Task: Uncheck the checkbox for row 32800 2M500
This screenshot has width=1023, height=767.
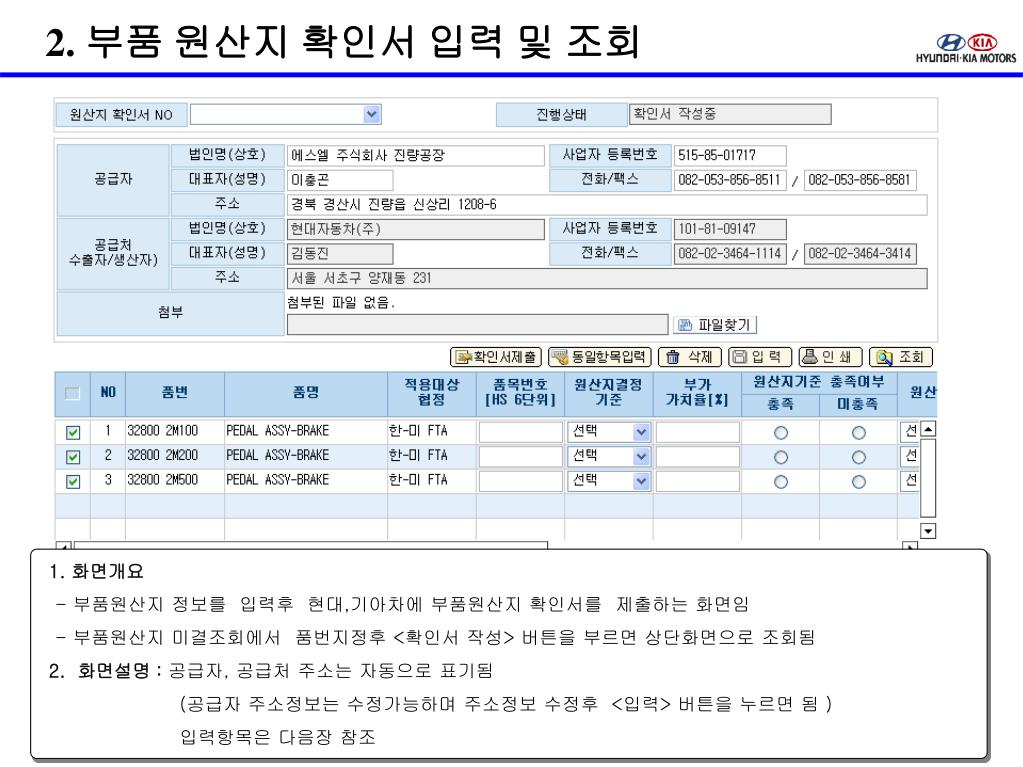Action: (x=73, y=482)
